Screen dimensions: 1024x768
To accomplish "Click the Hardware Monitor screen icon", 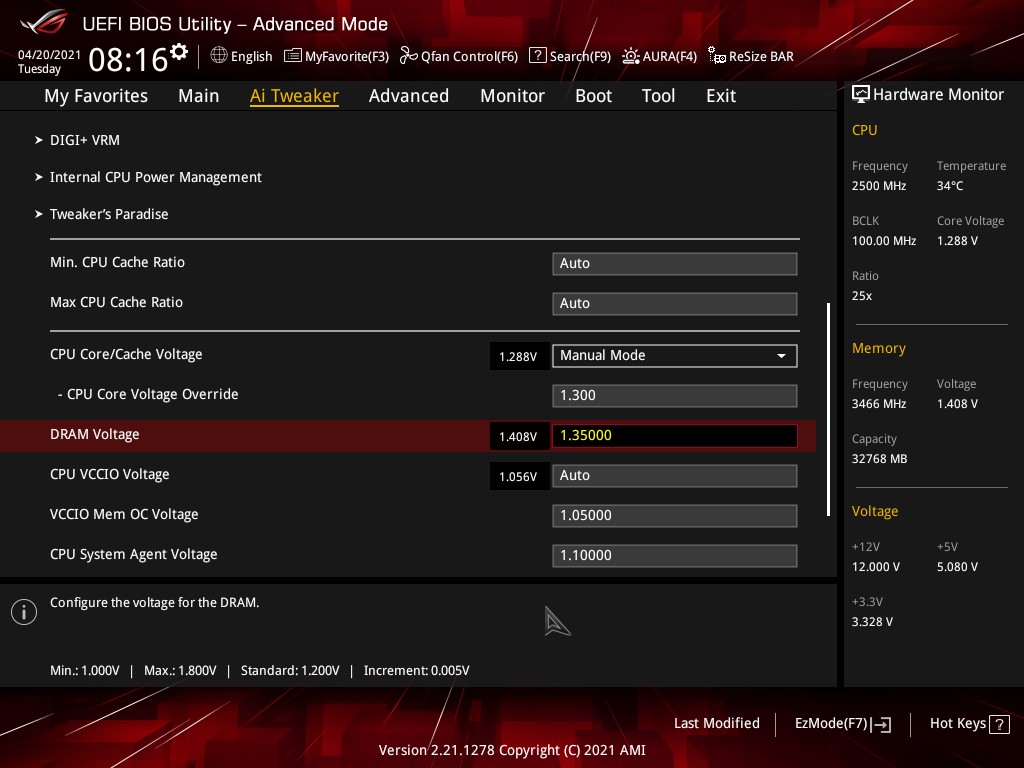I will [861, 94].
